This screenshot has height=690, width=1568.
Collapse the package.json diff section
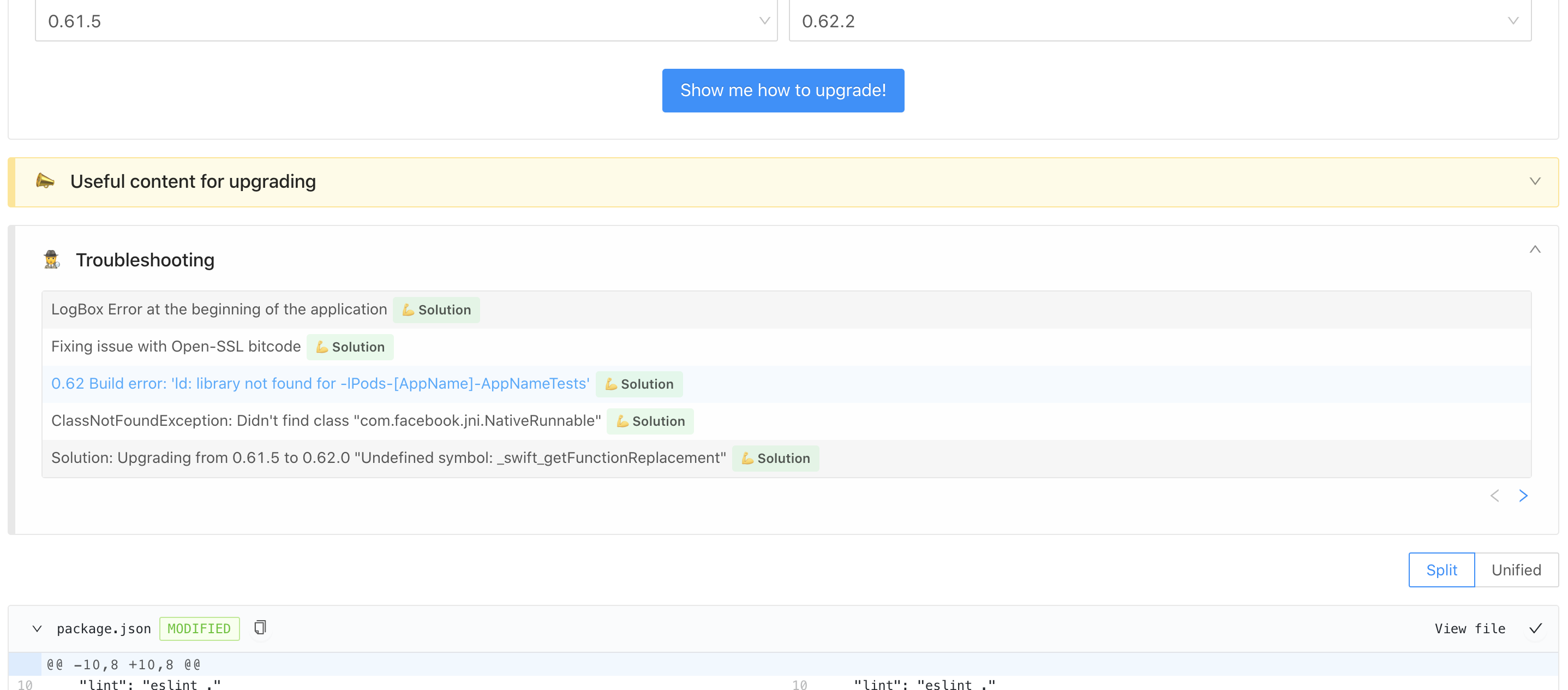[37, 628]
